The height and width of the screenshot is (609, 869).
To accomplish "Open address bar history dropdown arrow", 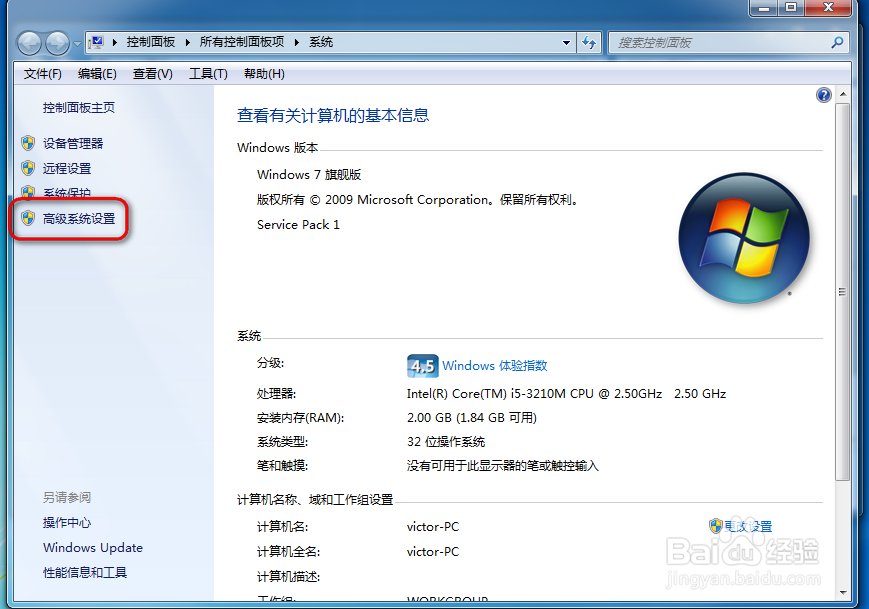I will coord(566,43).
